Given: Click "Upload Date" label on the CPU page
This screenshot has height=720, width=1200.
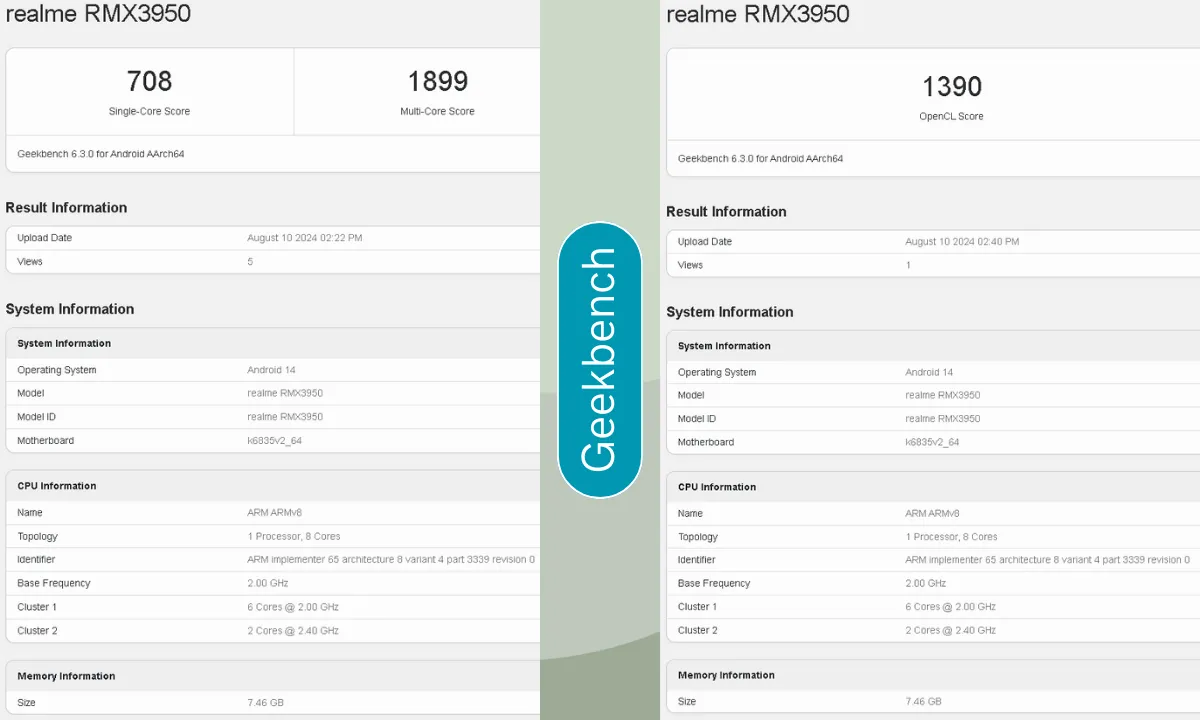Looking at the screenshot, I should pyautogui.click(x=44, y=238).
